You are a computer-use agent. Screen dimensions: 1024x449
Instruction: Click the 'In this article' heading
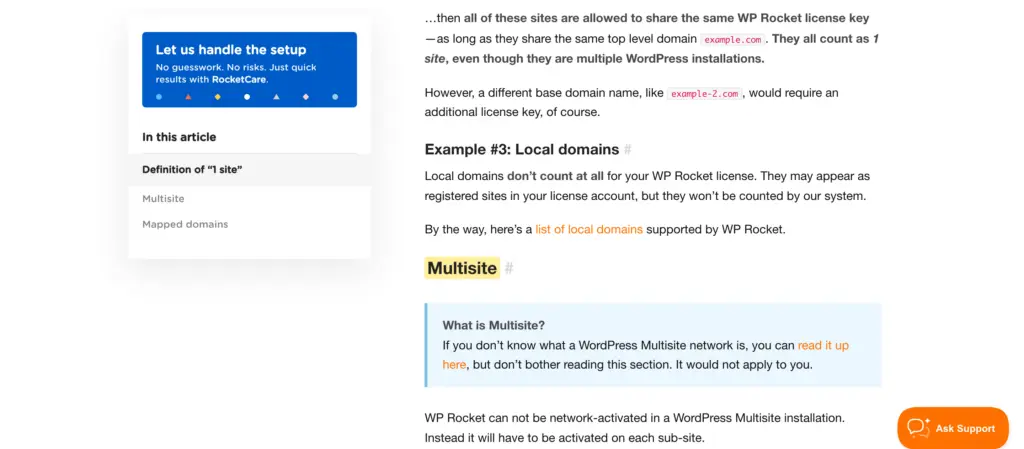coord(179,137)
